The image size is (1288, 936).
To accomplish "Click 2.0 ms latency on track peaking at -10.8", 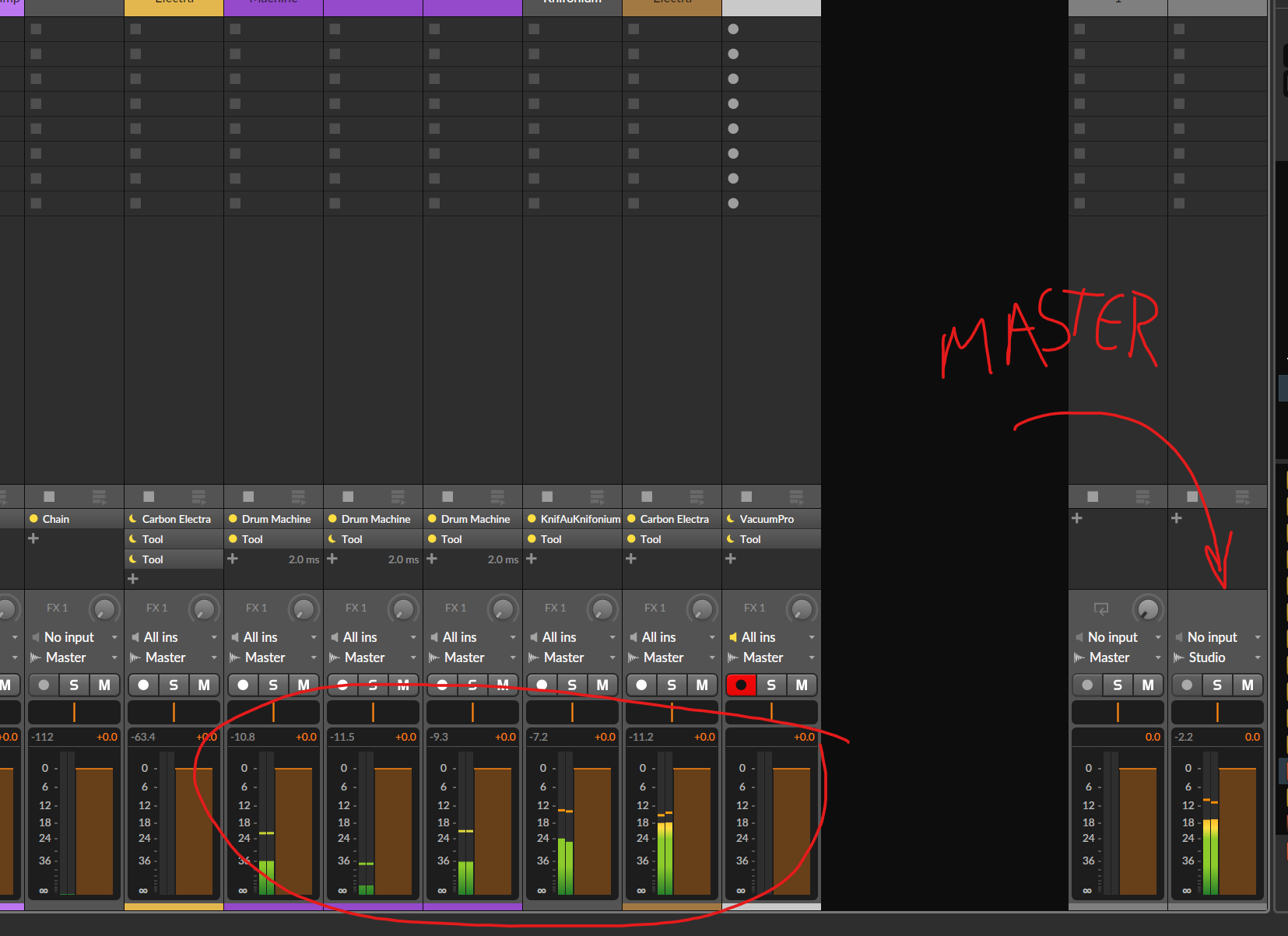I will tap(304, 559).
